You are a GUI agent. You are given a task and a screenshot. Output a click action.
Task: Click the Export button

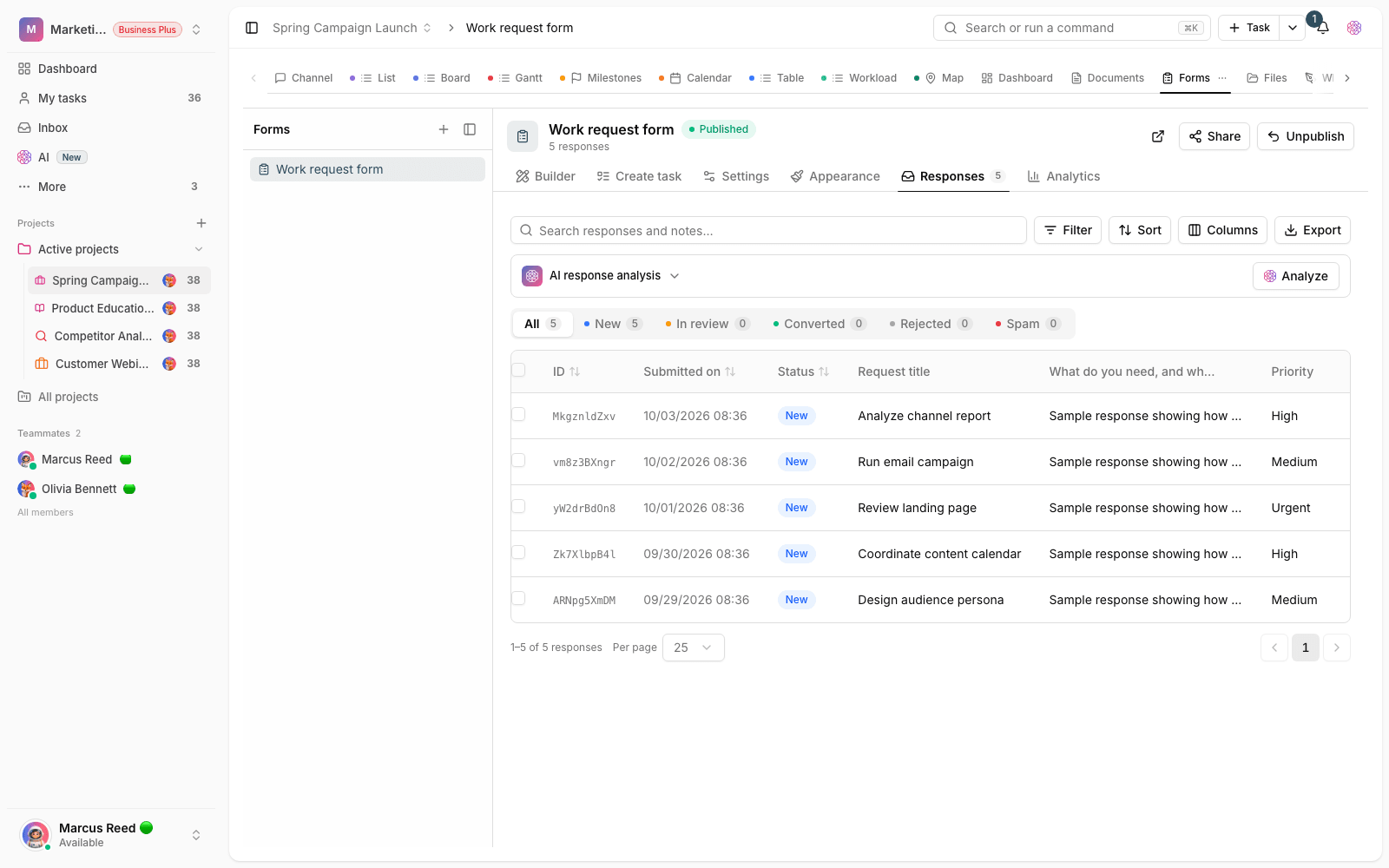tap(1313, 230)
